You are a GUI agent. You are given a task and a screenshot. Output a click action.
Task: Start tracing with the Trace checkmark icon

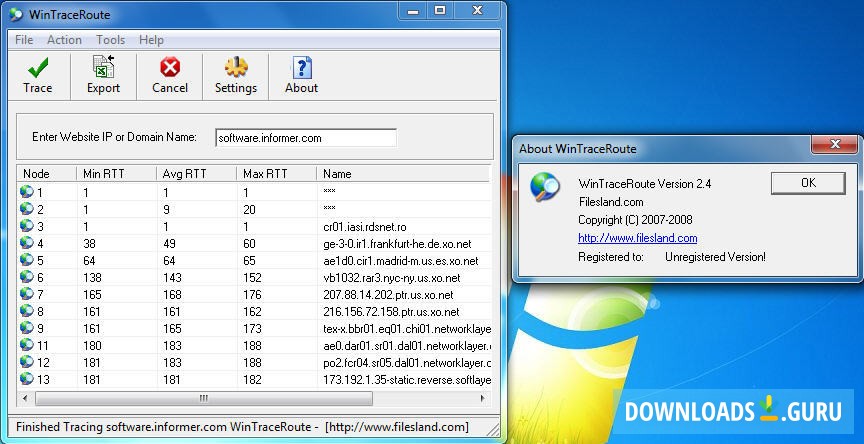37,68
